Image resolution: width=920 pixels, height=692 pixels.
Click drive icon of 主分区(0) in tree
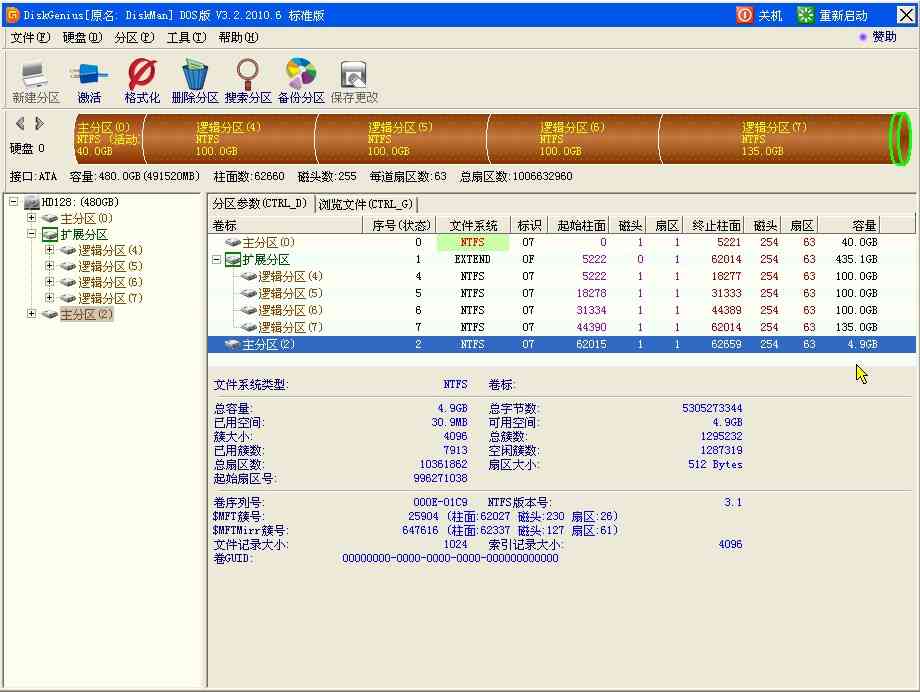[x=50, y=218]
